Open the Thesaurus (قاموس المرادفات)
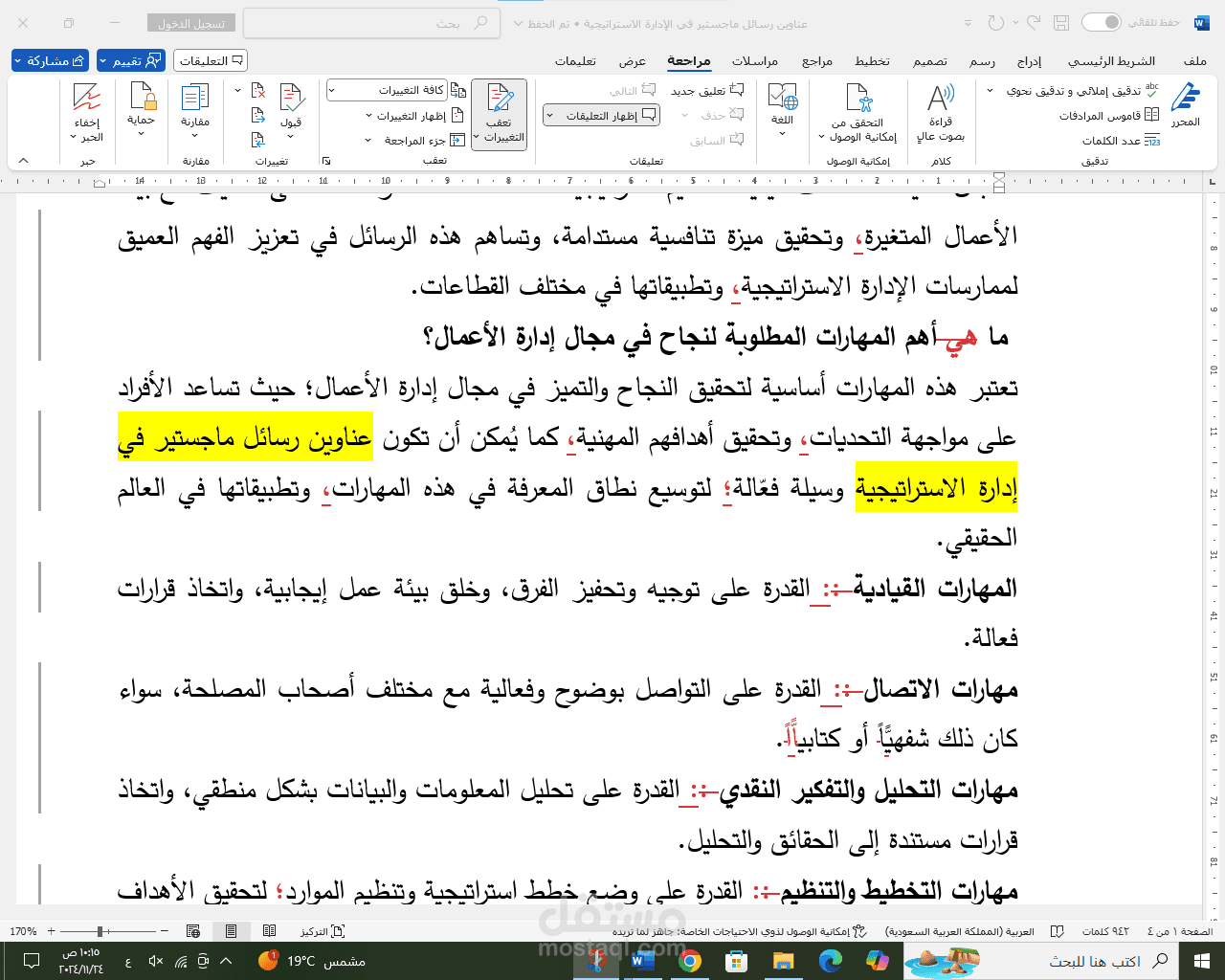The height and width of the screenshot is (980, 1225). (1108, 115)
